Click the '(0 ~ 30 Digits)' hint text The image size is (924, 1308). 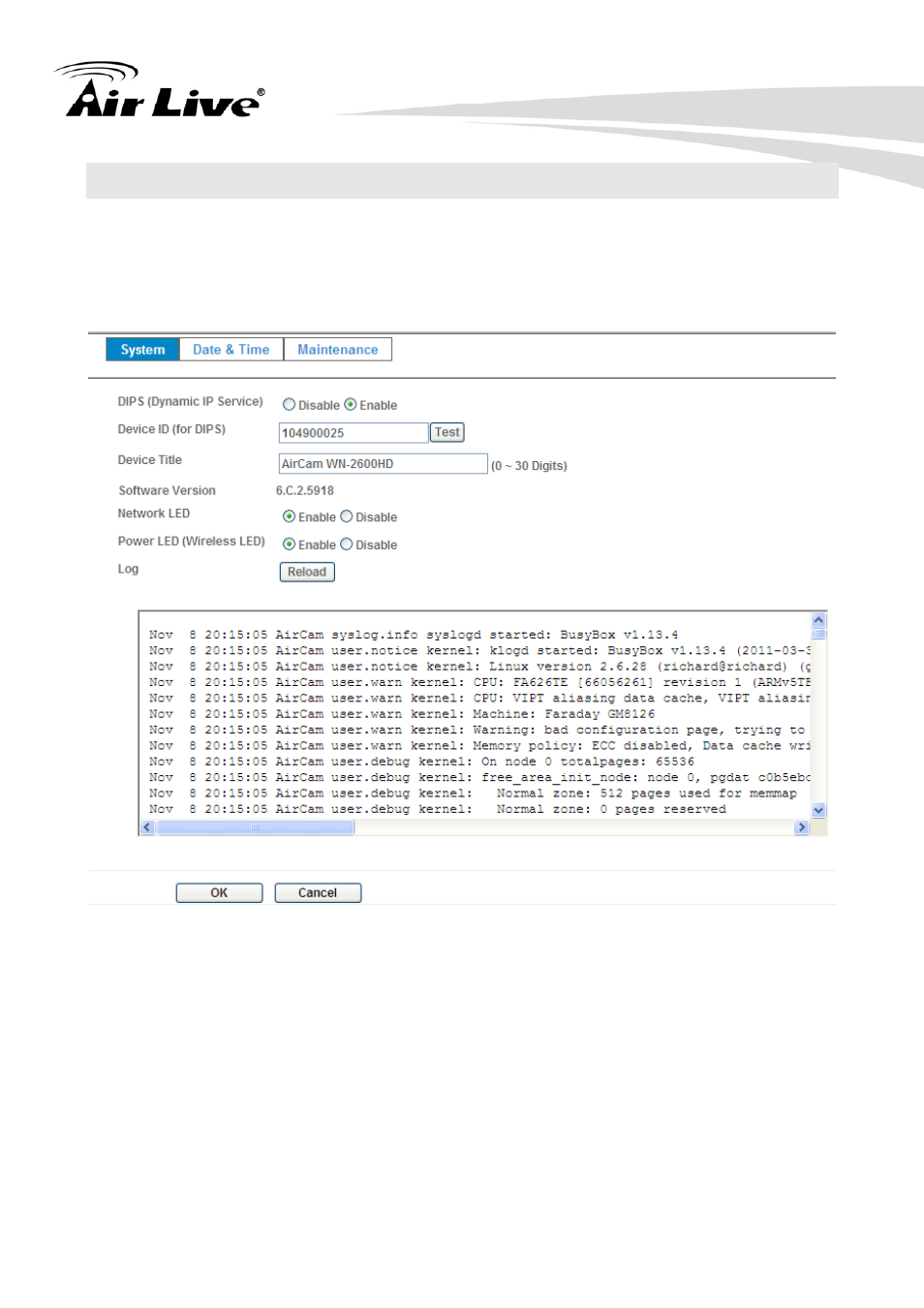pyautogui.click(x=529, y=466)
